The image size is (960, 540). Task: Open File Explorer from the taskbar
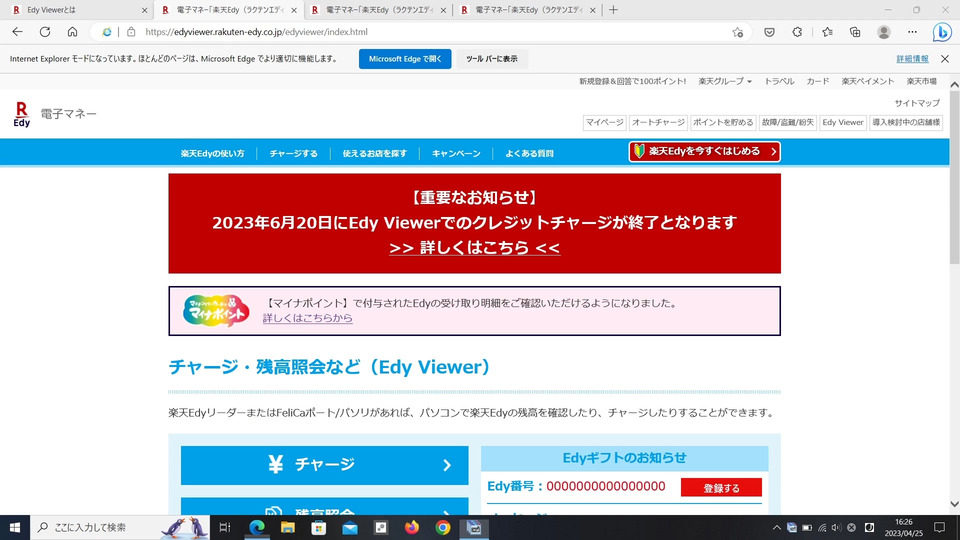[288, 527]
